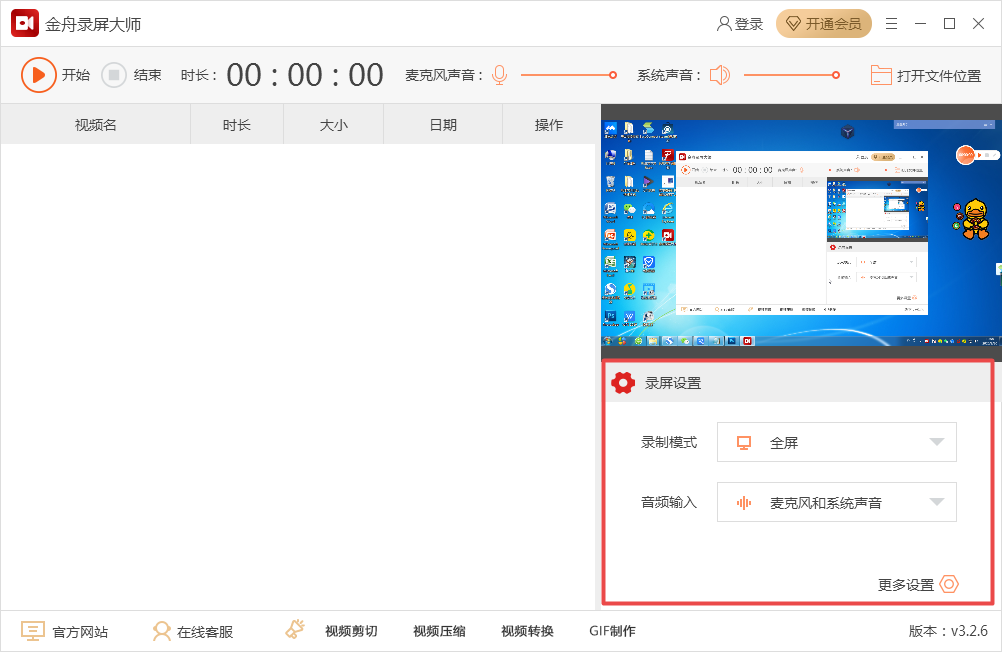Open 官方网站 official website link

[80, 631]
